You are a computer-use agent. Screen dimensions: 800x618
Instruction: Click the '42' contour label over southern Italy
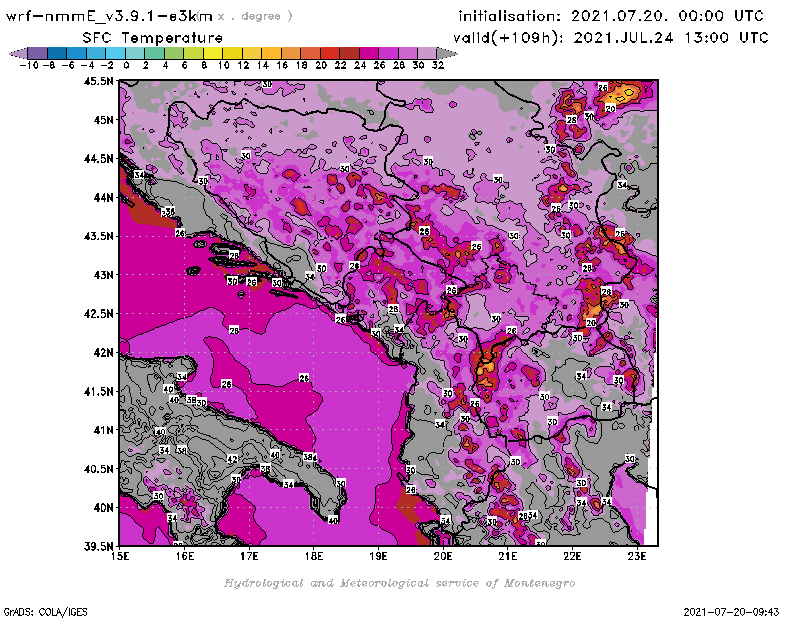tap(232, 459)
